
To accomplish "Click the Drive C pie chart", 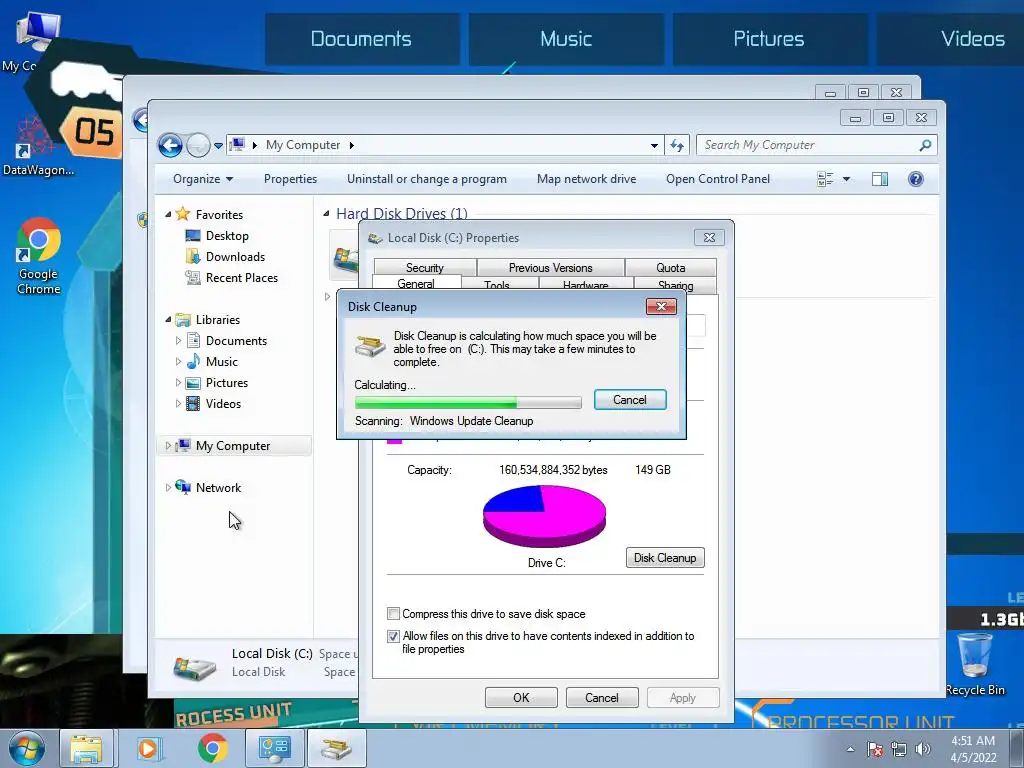I will point(544,516).
